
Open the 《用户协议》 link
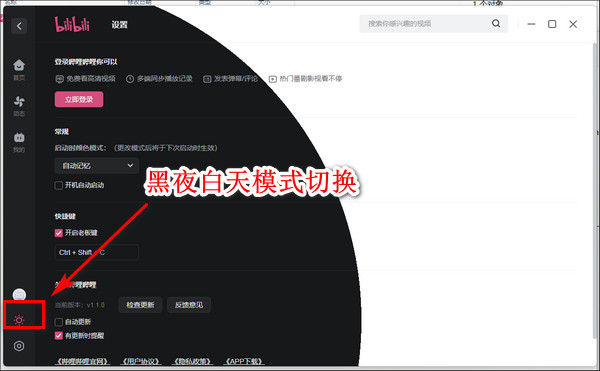141,361
